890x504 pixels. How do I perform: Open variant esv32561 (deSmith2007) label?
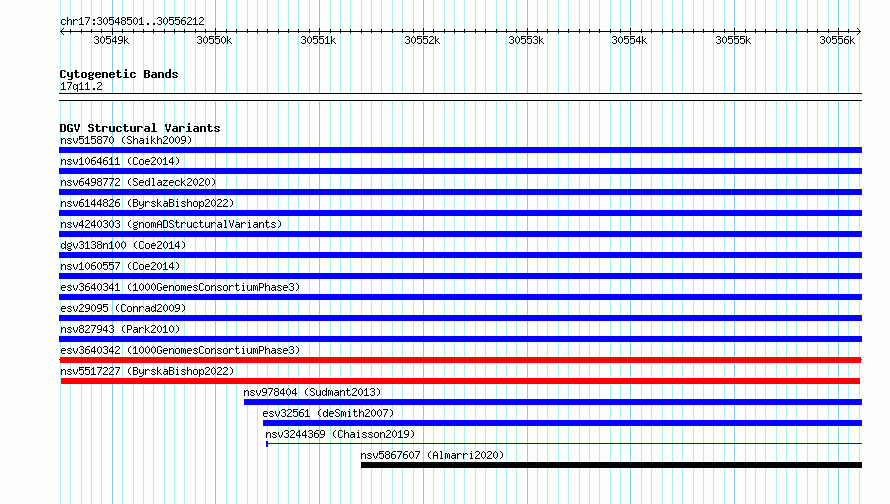[x=328, y=413]
